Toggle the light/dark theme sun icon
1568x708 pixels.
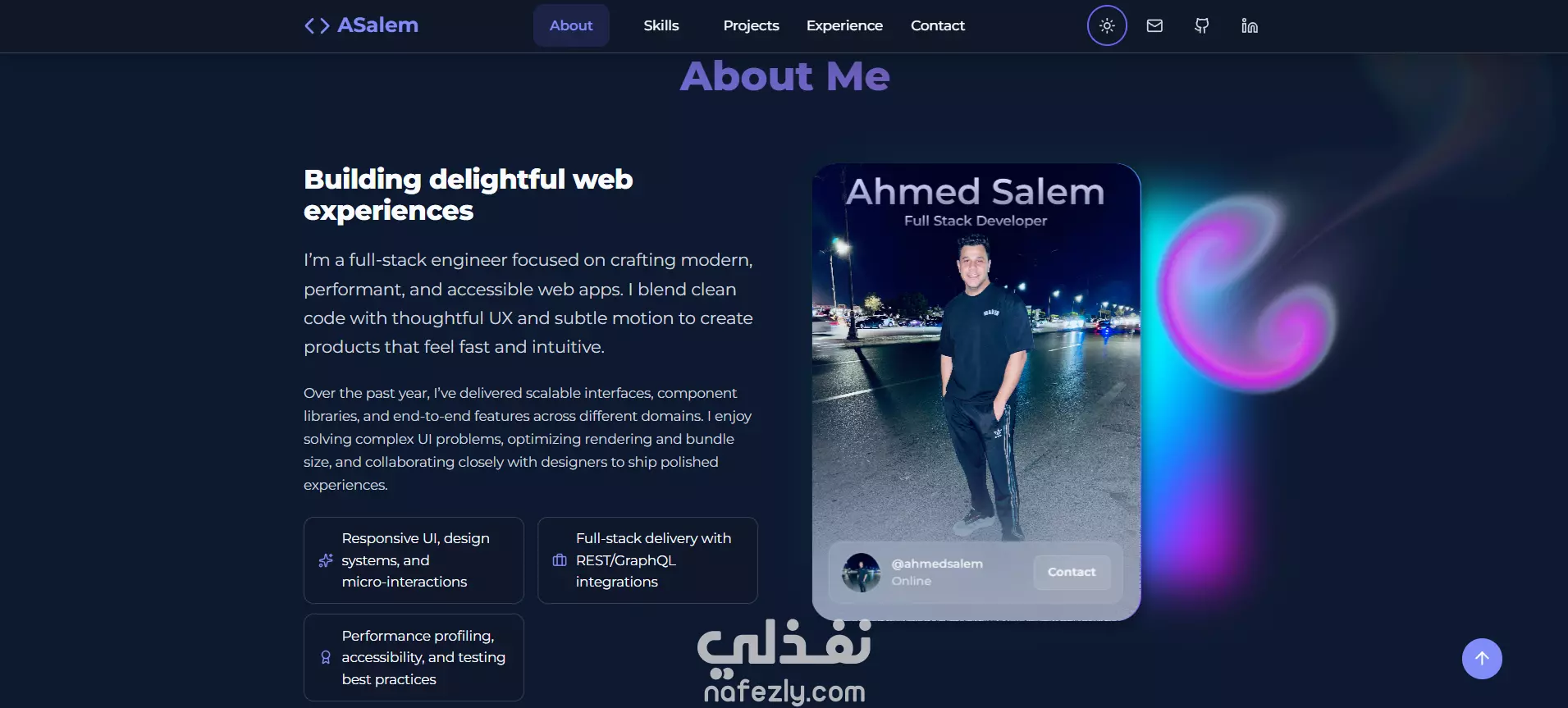coord(1107,25)
